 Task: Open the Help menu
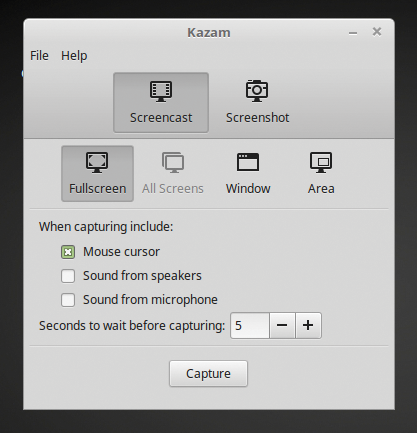click(x=74, y=56)
